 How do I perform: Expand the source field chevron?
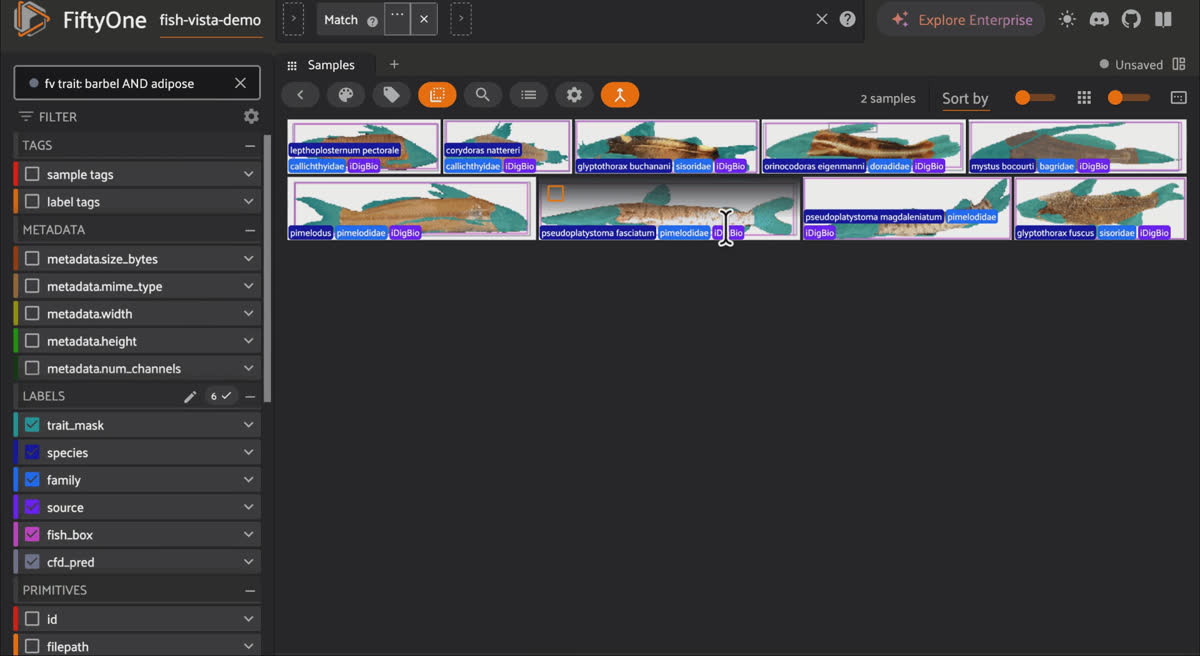click(248, 507)
